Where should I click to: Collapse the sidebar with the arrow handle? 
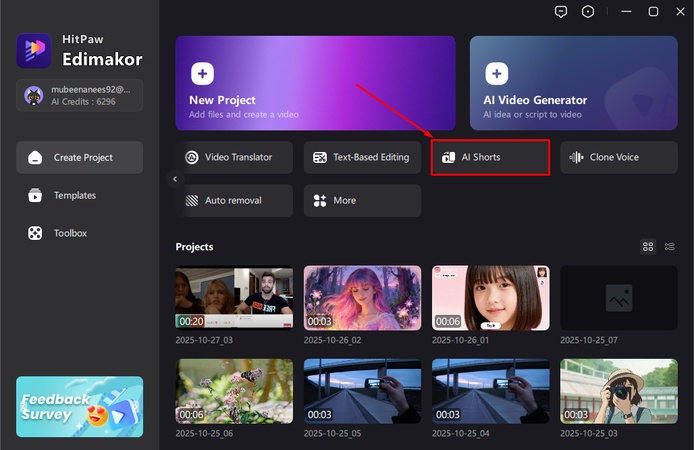(175, 179)
